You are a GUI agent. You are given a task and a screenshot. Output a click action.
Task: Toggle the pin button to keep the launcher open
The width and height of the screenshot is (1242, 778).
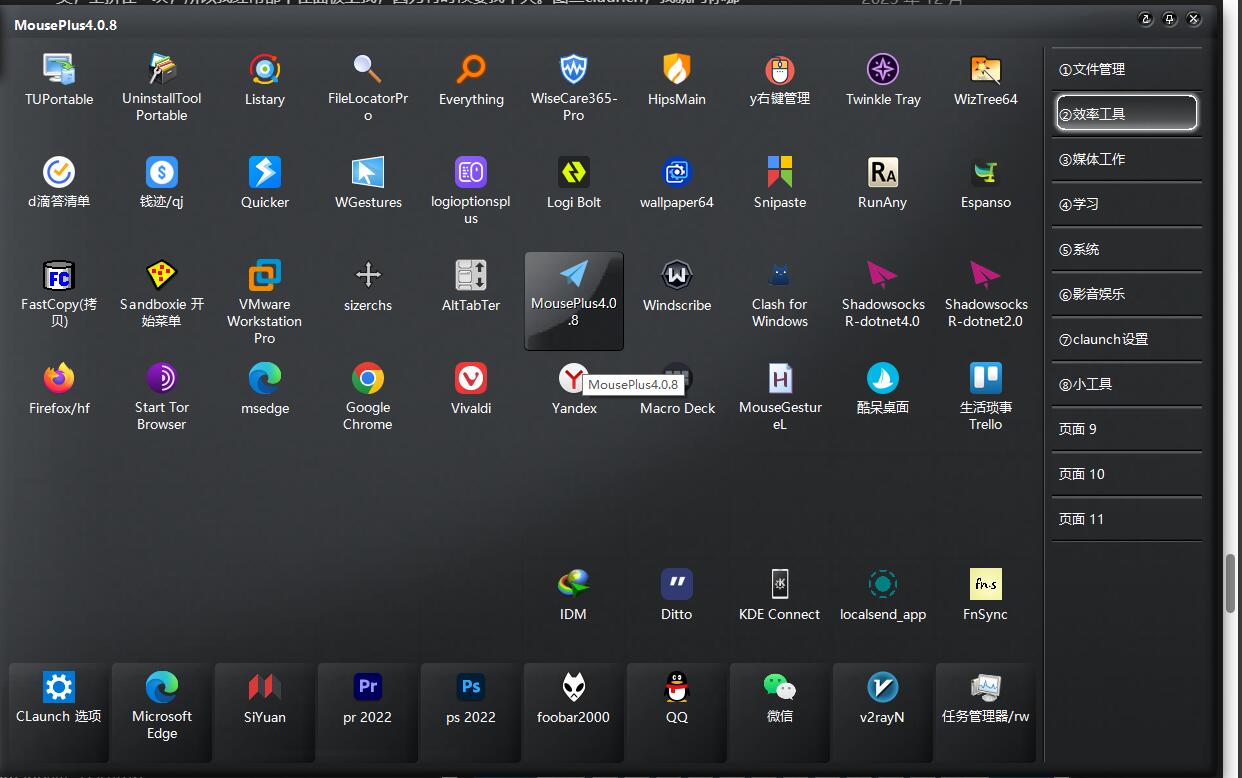click(1169, 19)
